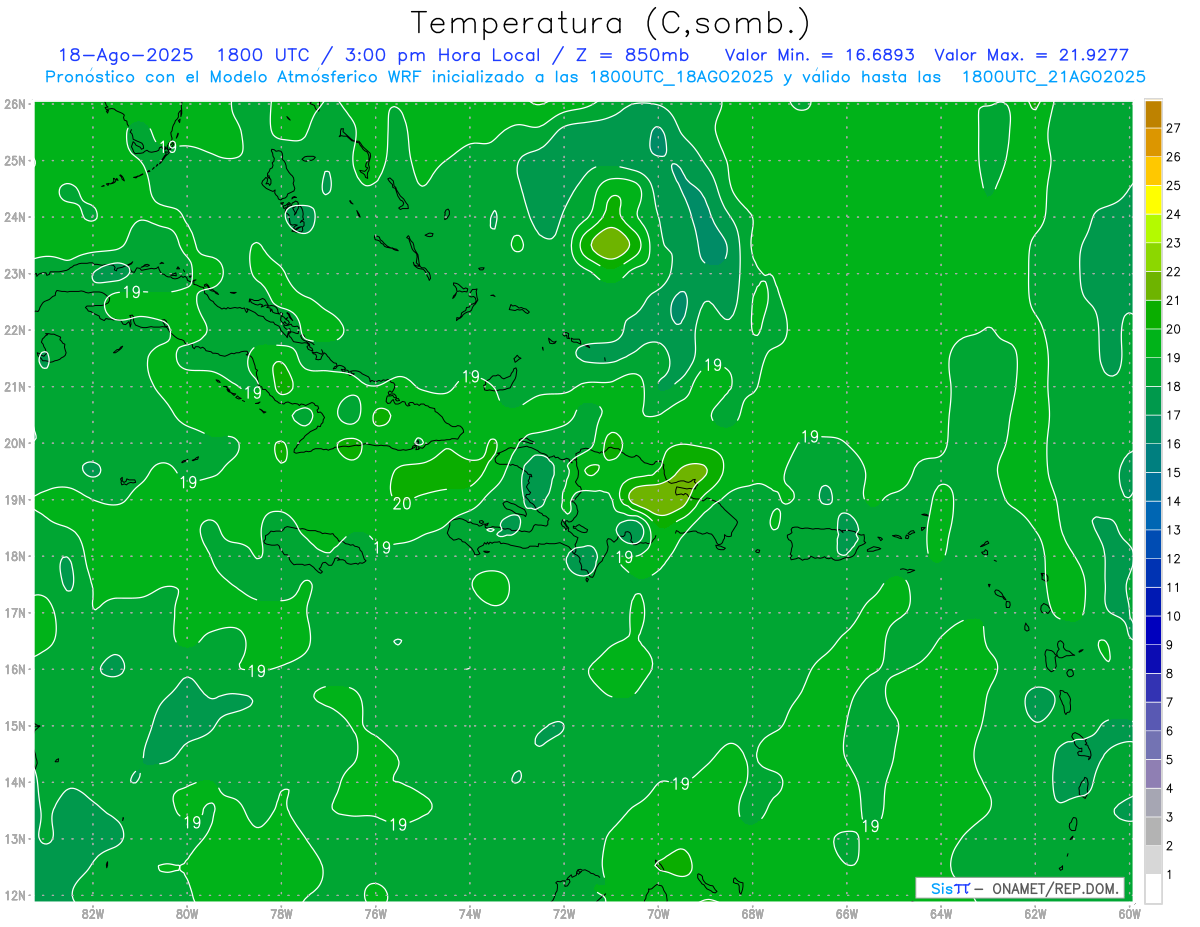Click the "21N" latitude label
This screenshot has height=927, width=1200.
click(14, 386)
